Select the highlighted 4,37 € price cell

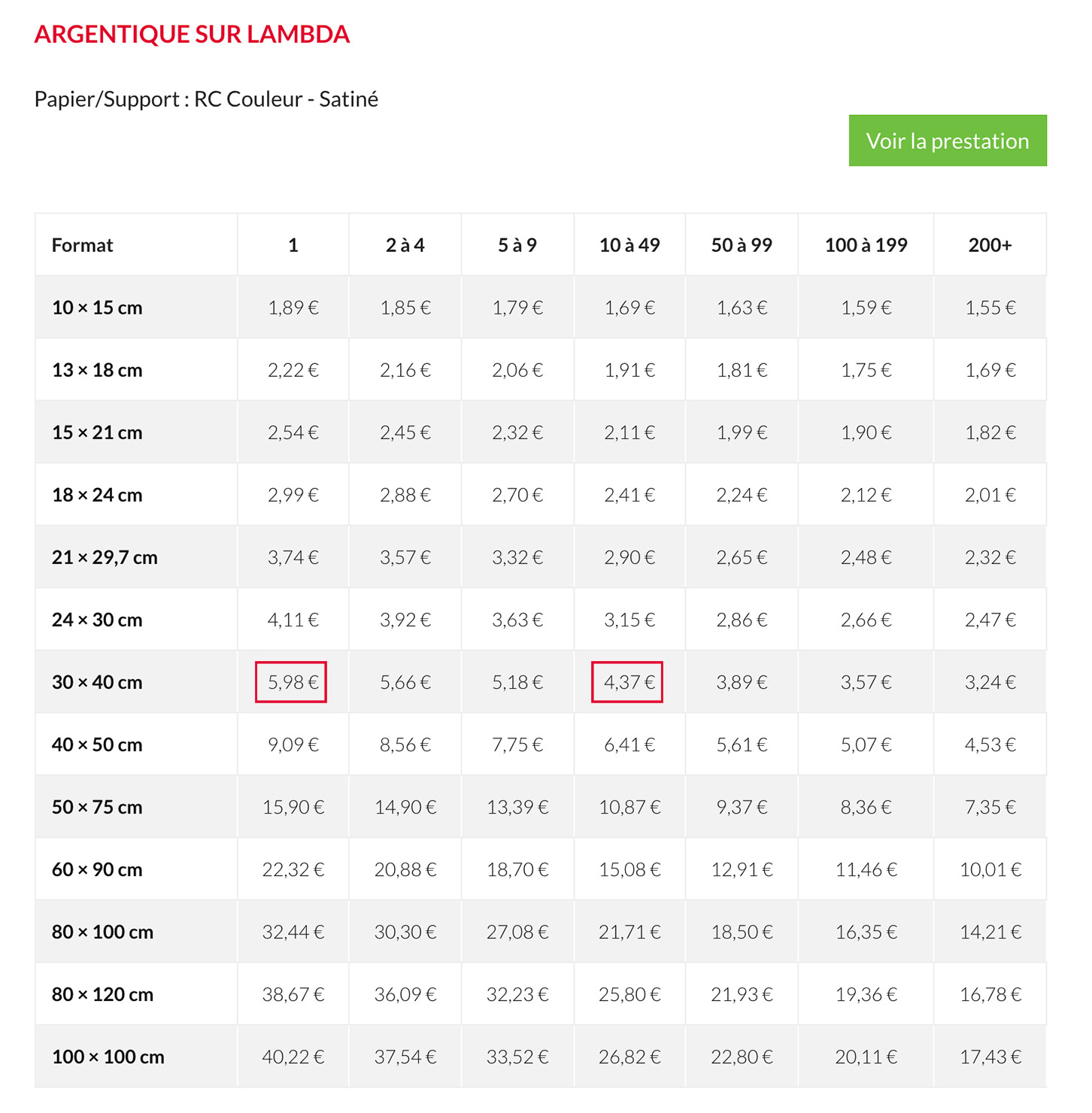point(627,682)
